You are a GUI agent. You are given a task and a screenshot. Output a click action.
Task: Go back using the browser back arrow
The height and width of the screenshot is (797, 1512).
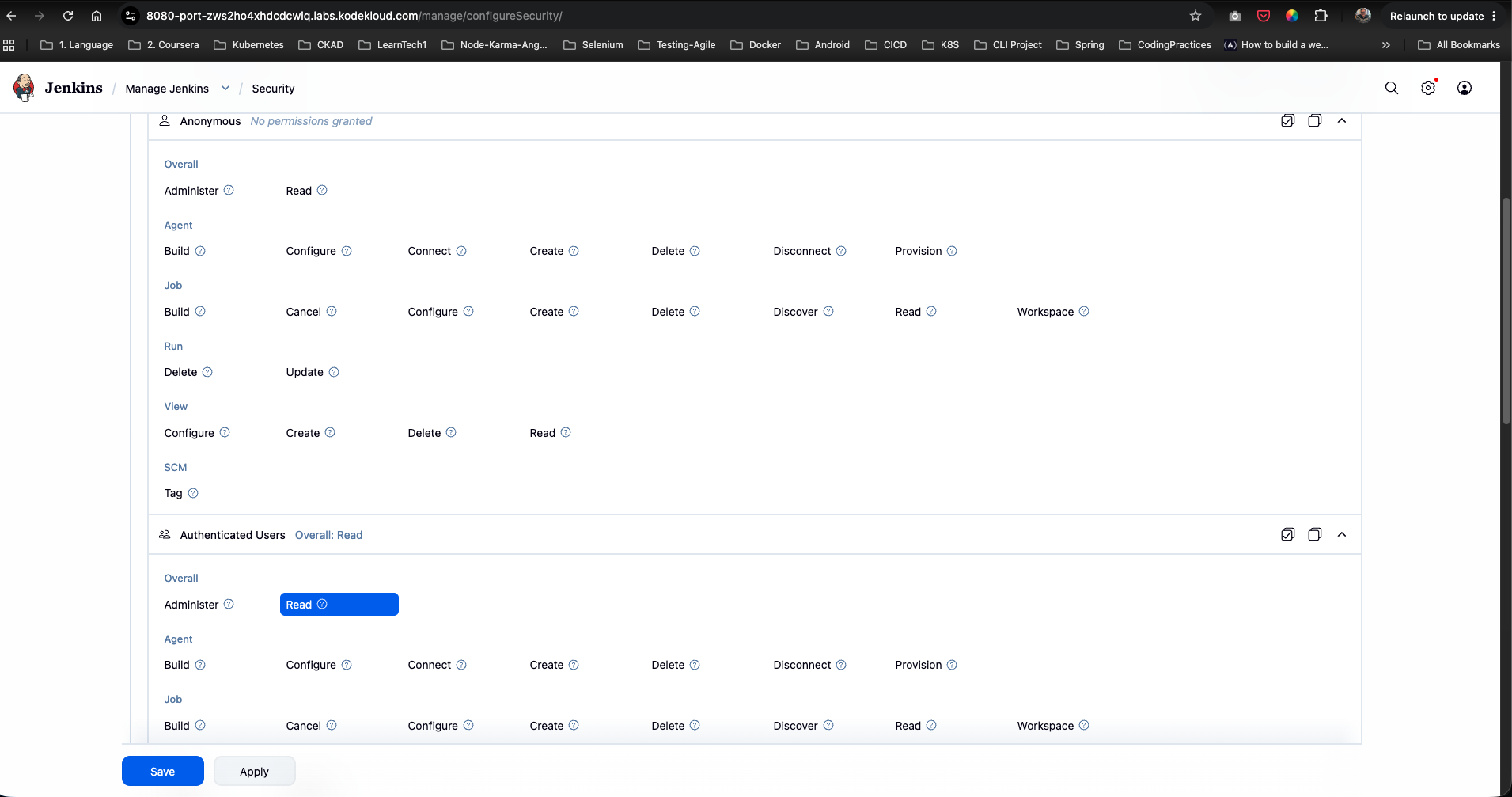[x=12, y=16]
